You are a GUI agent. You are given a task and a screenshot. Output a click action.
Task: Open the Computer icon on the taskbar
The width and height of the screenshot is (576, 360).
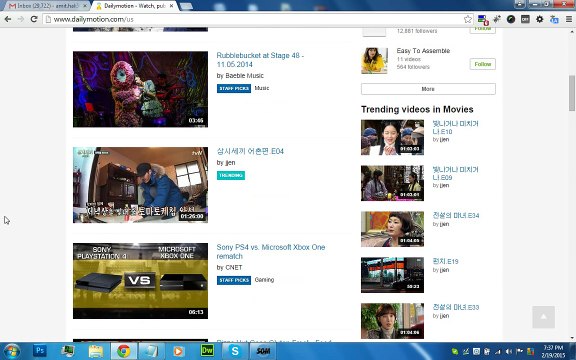click(68, 351)
